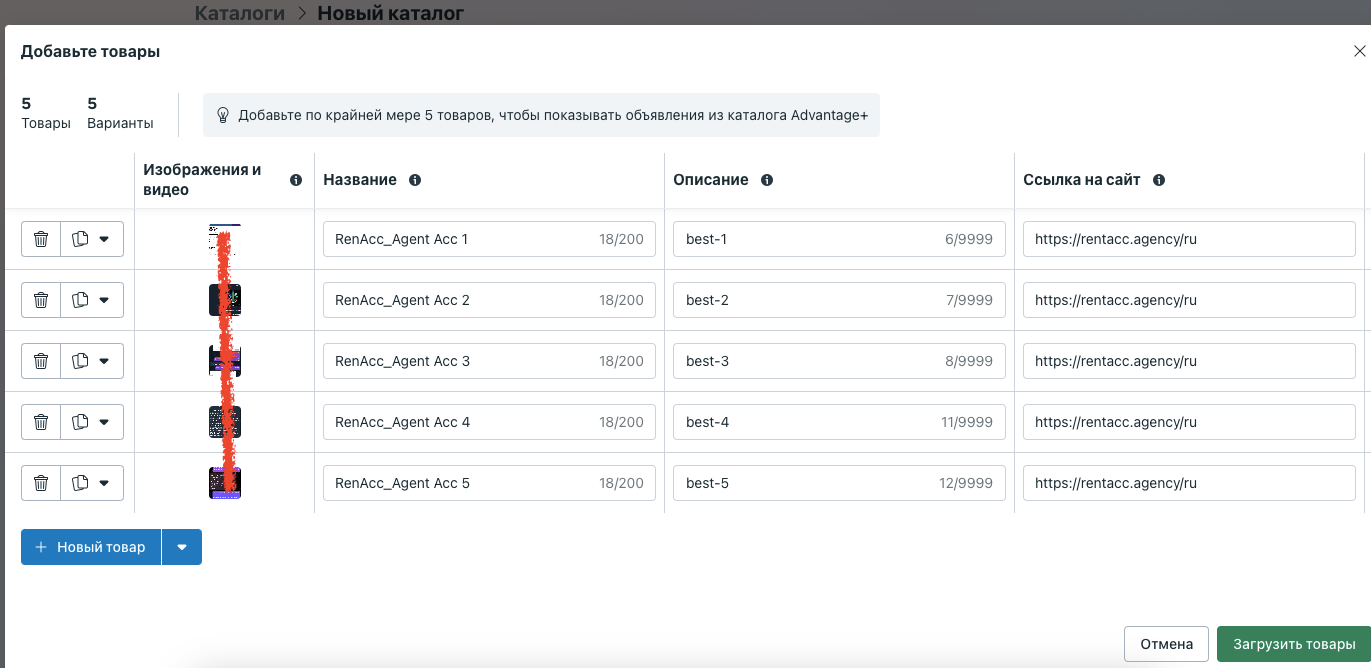Screen dimensions: 1371x668
Task: Open duplicate options for RenAcc_Agent Acc 4
Action: (92, 422)
